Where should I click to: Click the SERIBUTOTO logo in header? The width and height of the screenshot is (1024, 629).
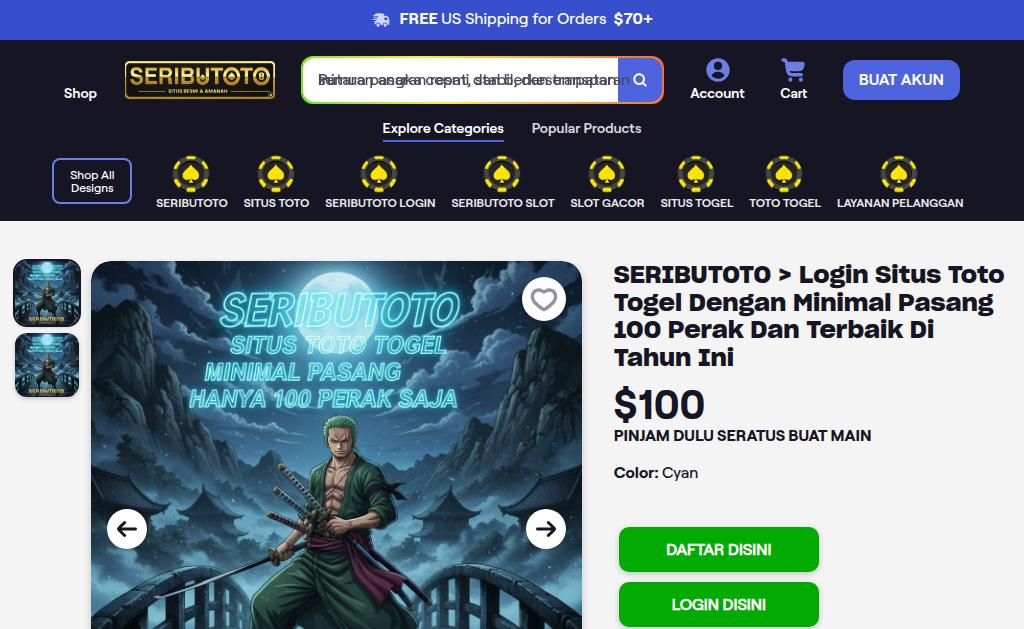200,80
